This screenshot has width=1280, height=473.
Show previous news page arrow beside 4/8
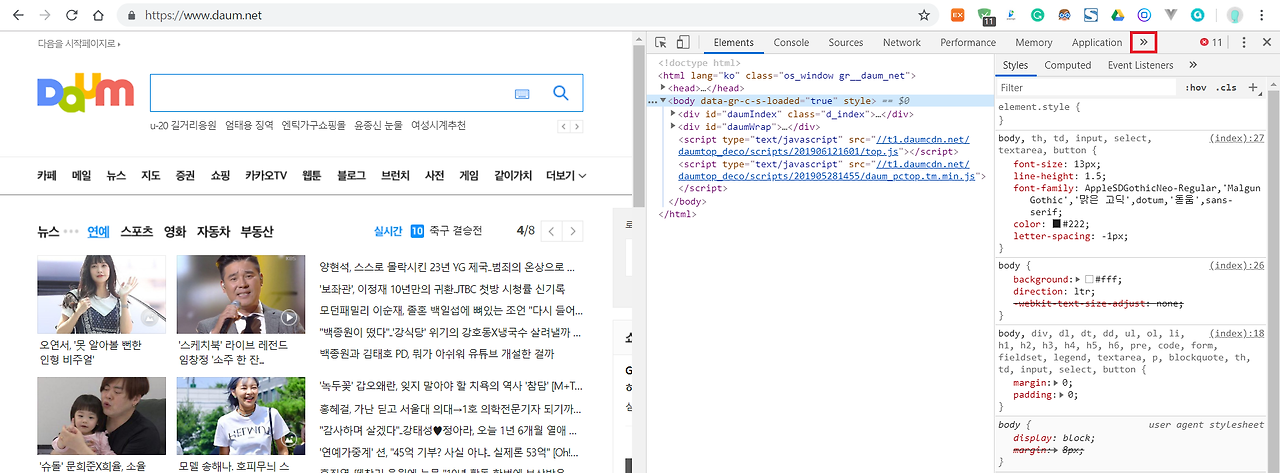pos(551,231)
